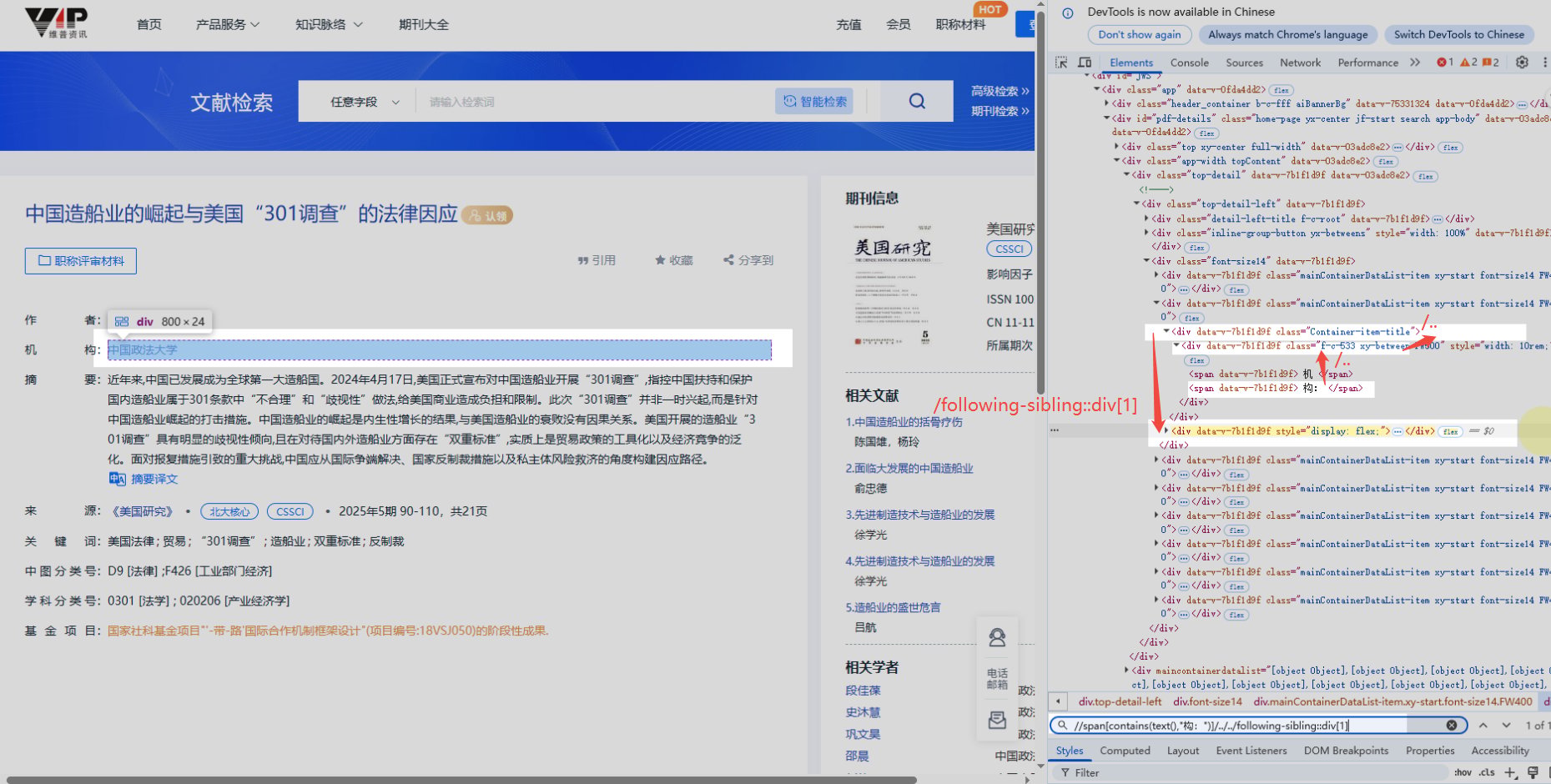
Task: Clear the XPath search box
Action: 1452,725
